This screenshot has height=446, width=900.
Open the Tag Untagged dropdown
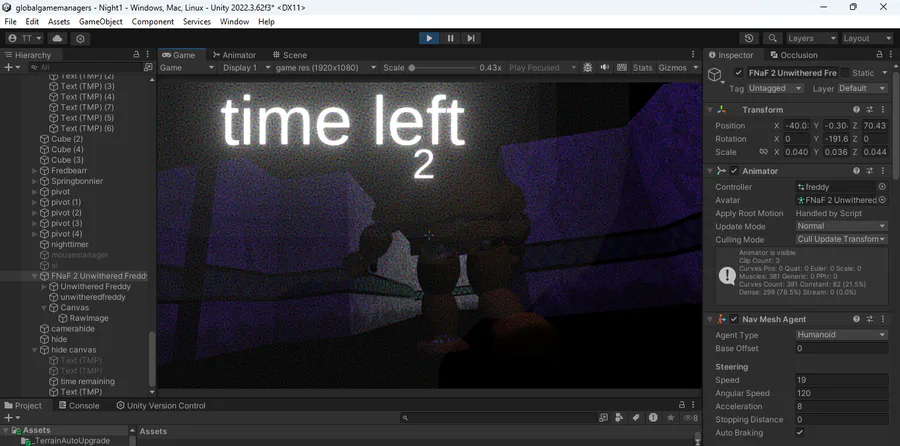pos(775,88)
